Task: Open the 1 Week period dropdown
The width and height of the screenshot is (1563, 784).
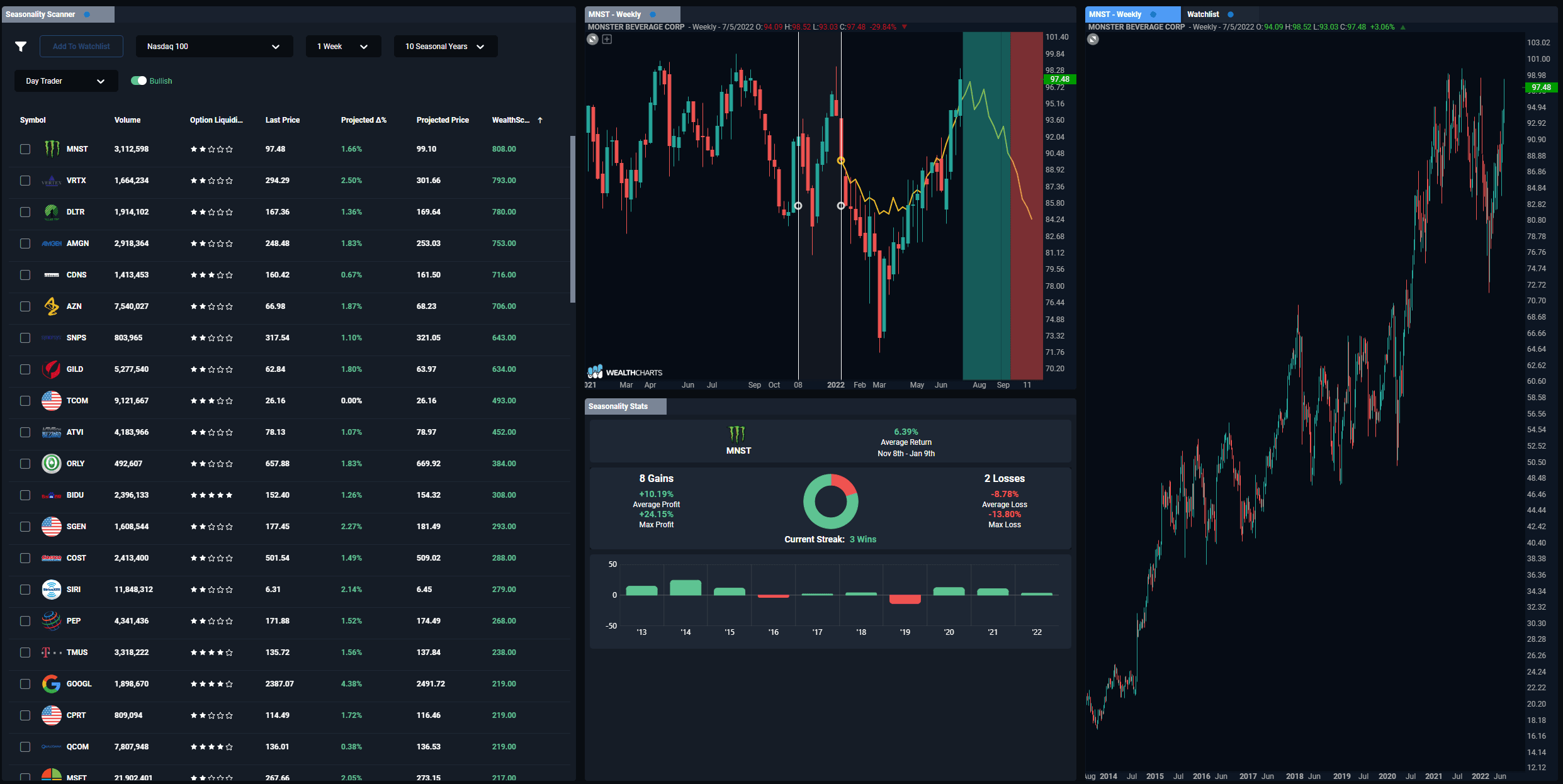Action: pyautogui.click(x=343, y=47)
